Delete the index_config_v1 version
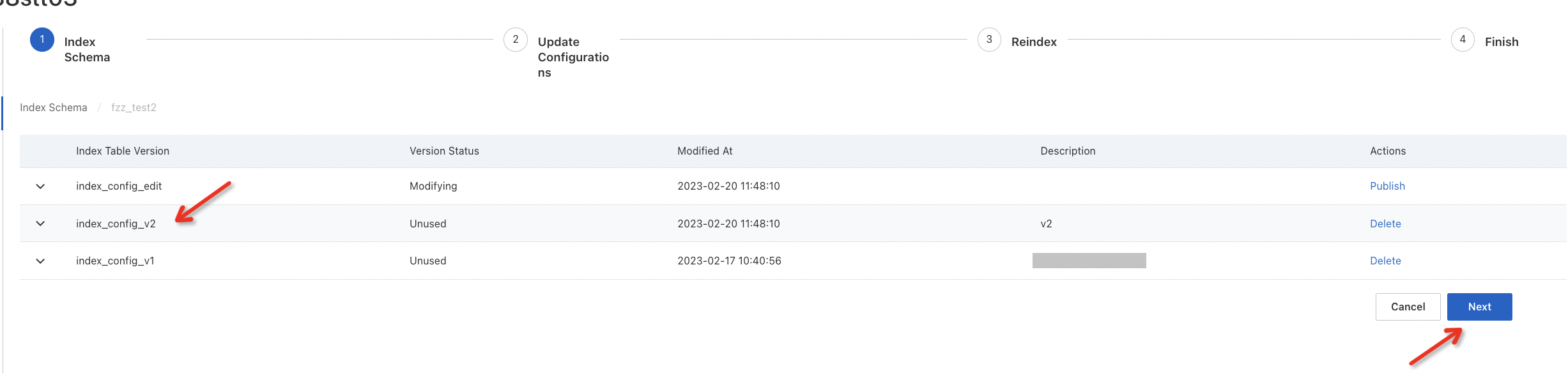This screenshot has height=373, width=1568. pos(1385,261)
